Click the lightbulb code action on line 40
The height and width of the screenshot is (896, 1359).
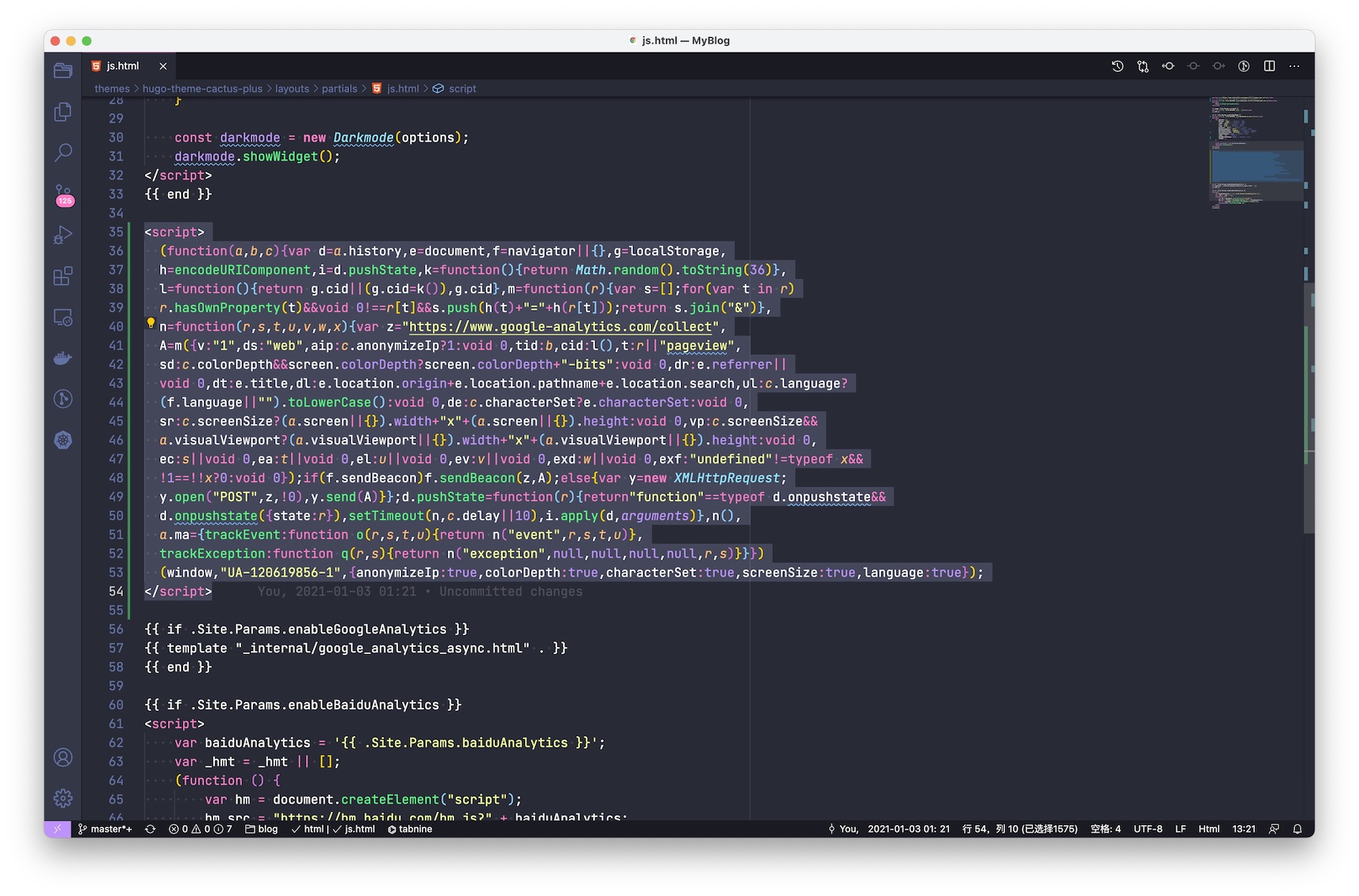pos(151,323)
